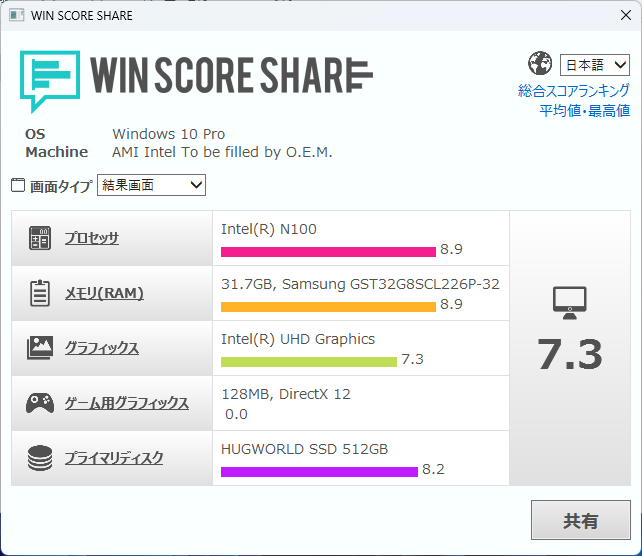Close the WIN SCORE SHARE window
This screenshot has height=556, width=642.
point(626,15)
